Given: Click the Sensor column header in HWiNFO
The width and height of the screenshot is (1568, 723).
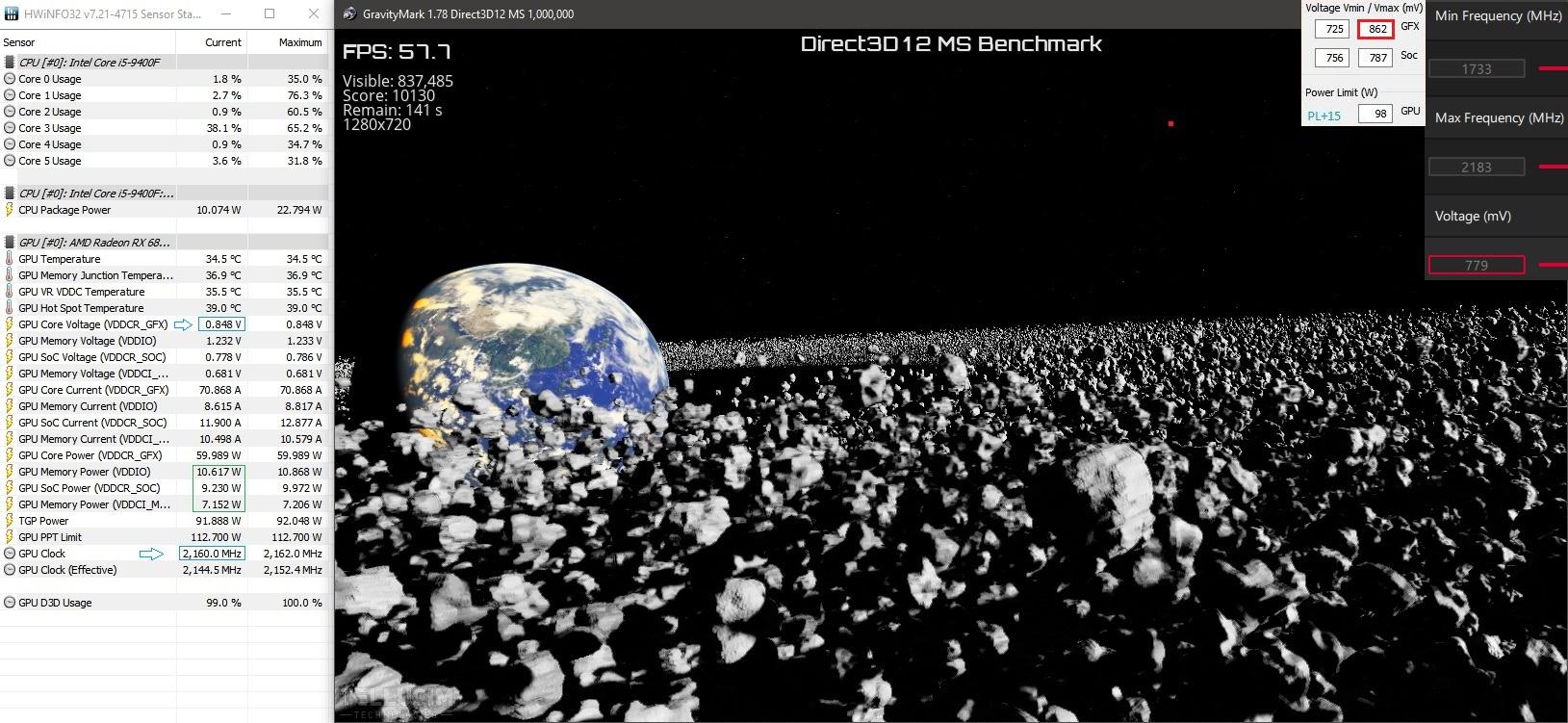Looking at the screenshot, I should pos(89,42).
